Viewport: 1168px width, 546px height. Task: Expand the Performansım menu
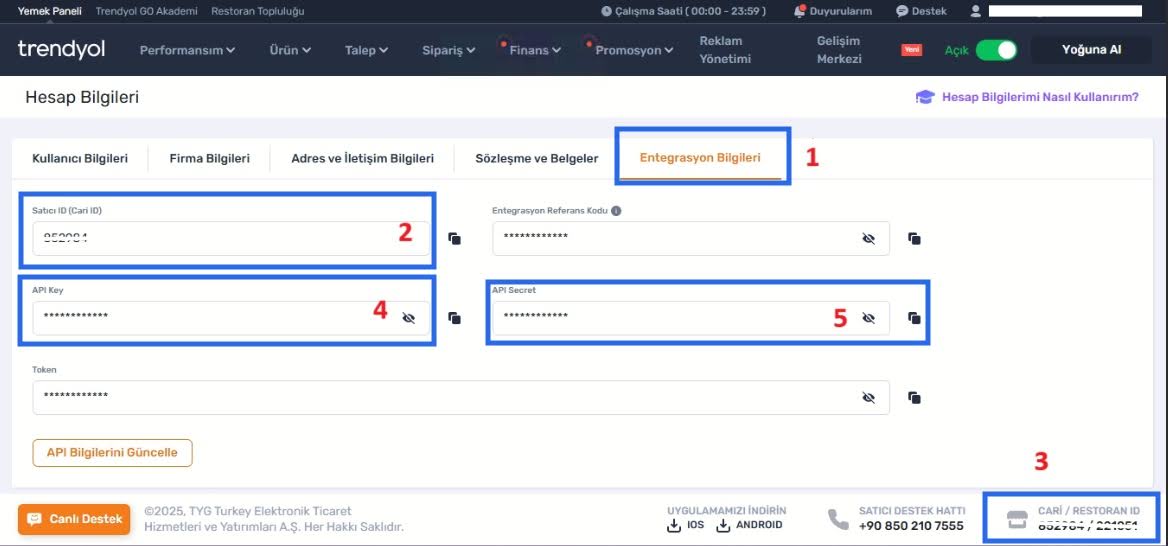click(x=188, y=50)
